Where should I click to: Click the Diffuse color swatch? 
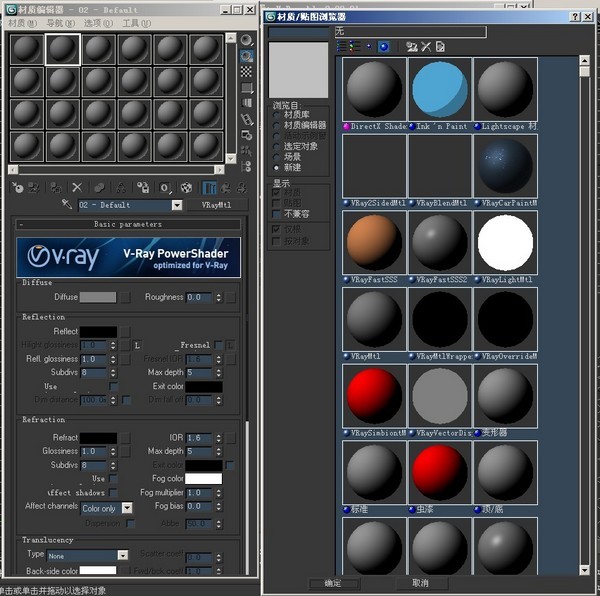tap(98, 297)
